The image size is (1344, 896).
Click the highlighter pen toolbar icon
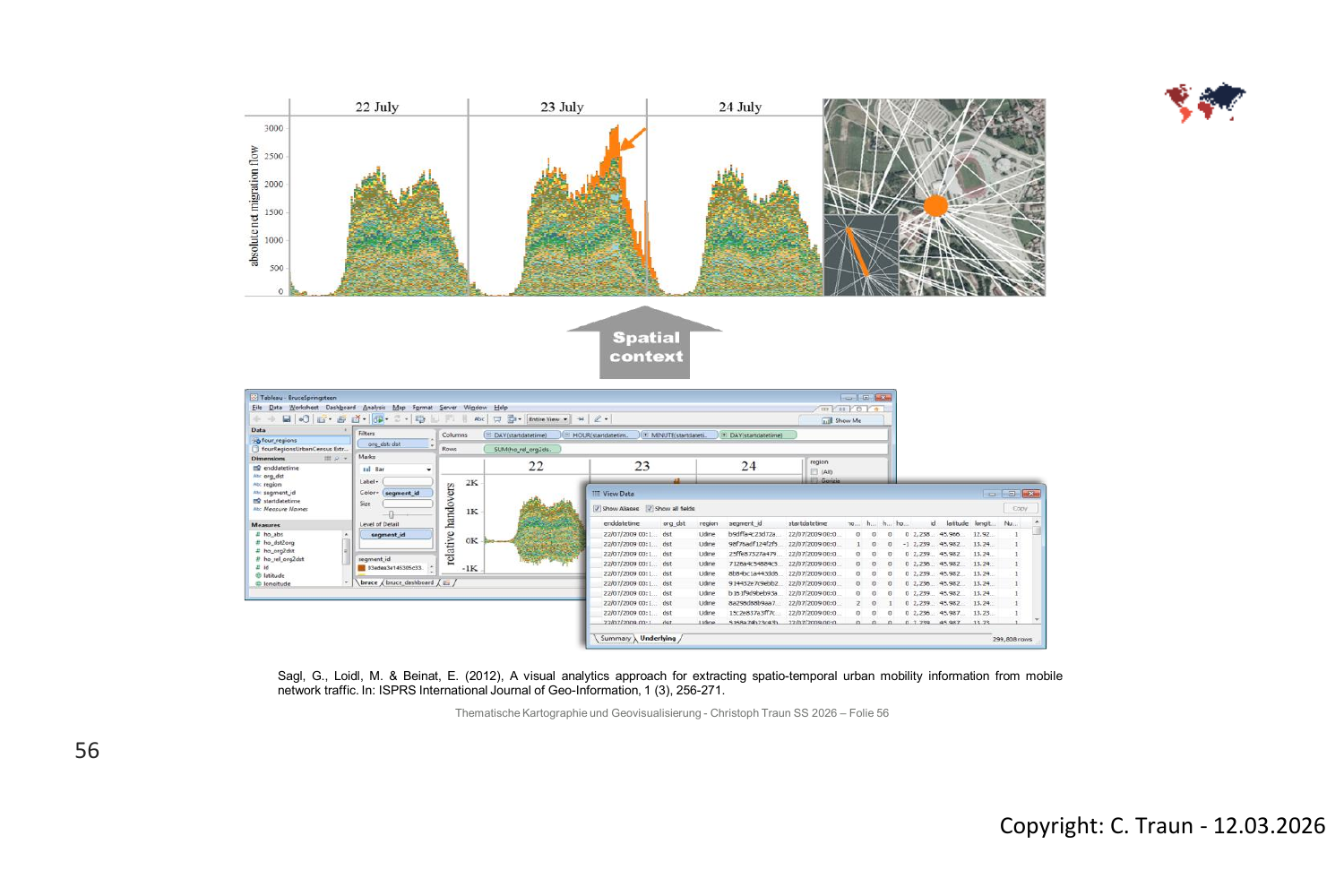(599, 419)
